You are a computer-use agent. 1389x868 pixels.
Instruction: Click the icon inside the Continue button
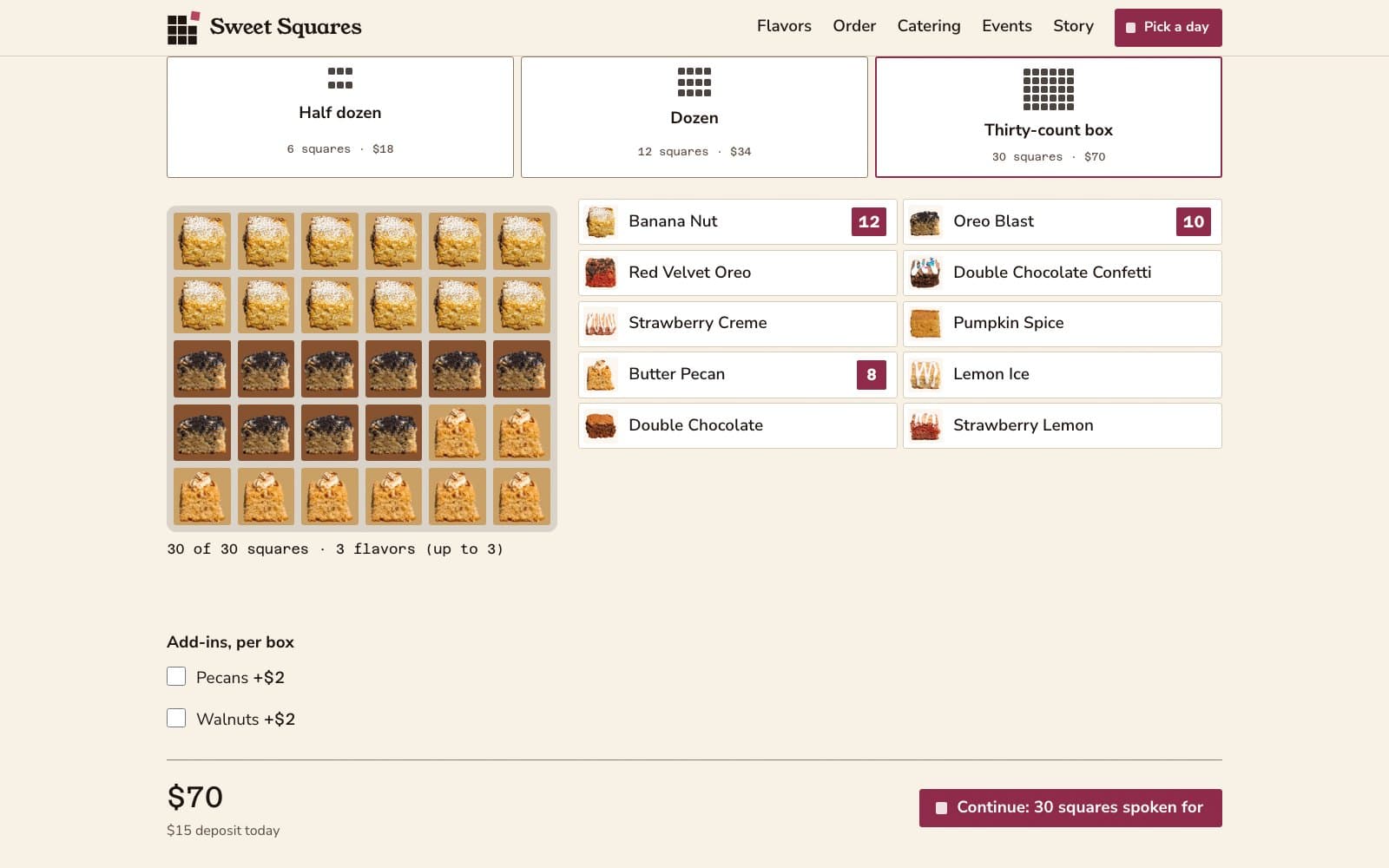941,808
